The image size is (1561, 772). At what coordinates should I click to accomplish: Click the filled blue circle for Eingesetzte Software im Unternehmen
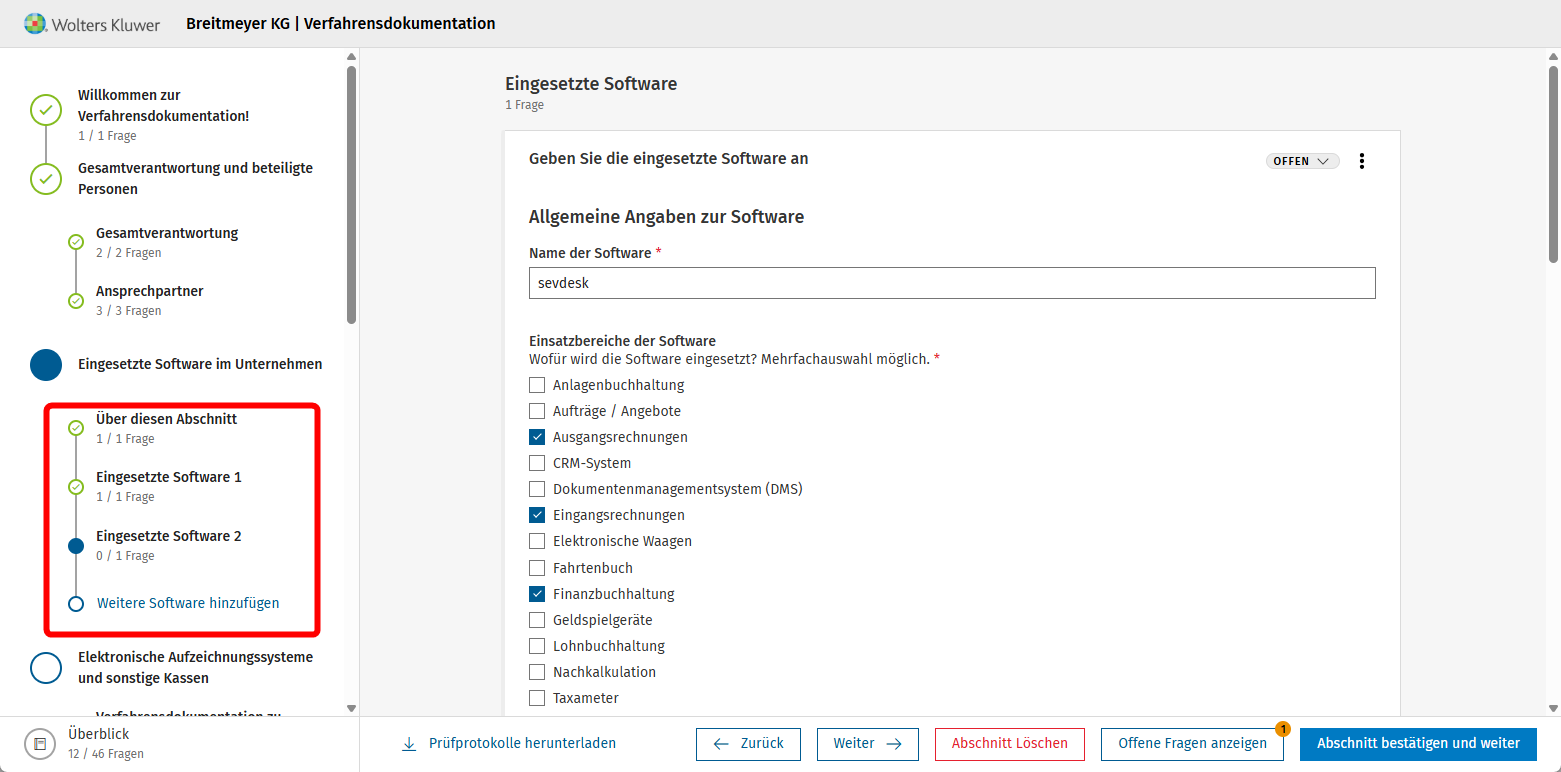(x=46, y=365)
